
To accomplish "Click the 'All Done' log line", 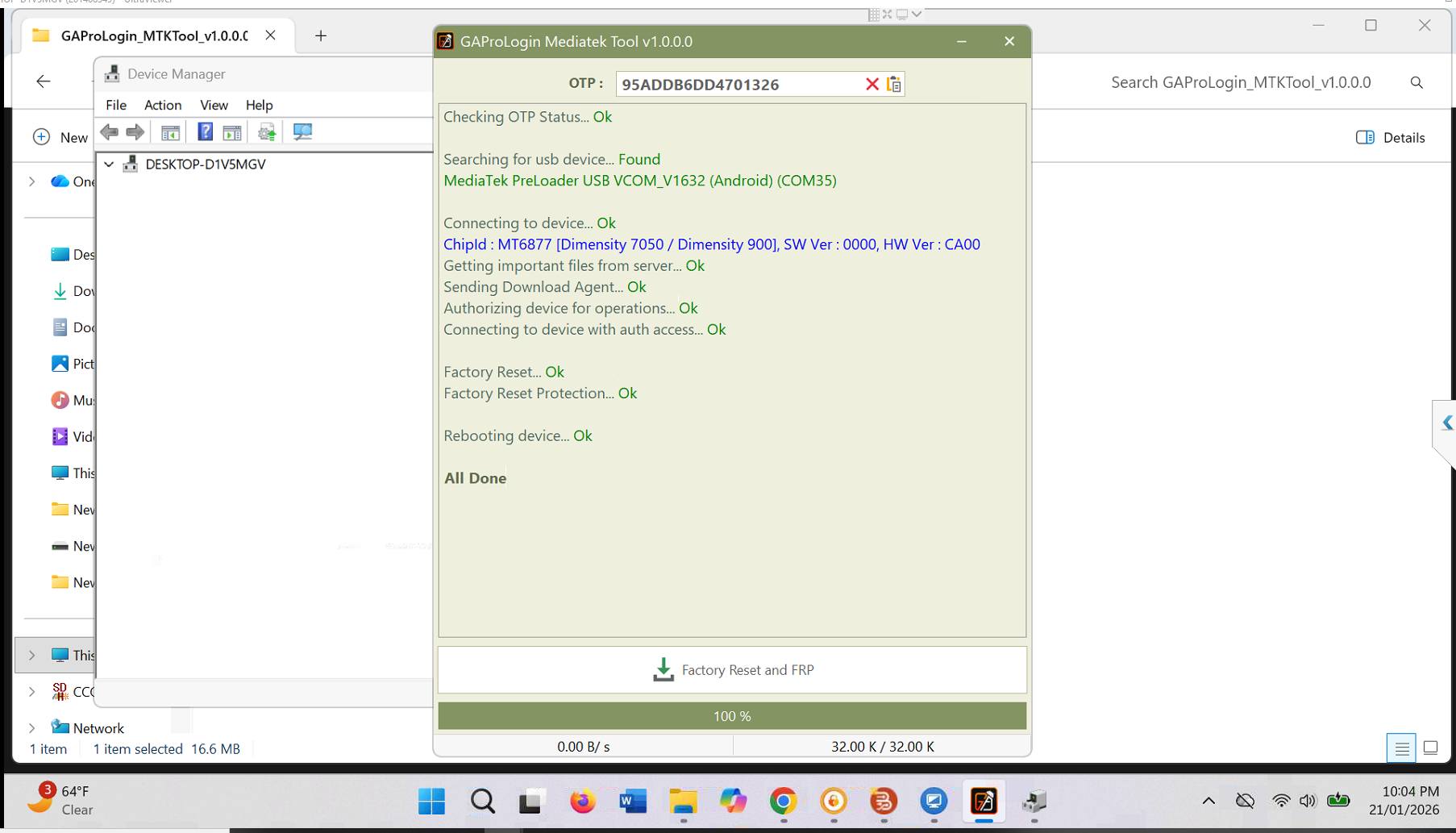I will (x=476, y=478).
